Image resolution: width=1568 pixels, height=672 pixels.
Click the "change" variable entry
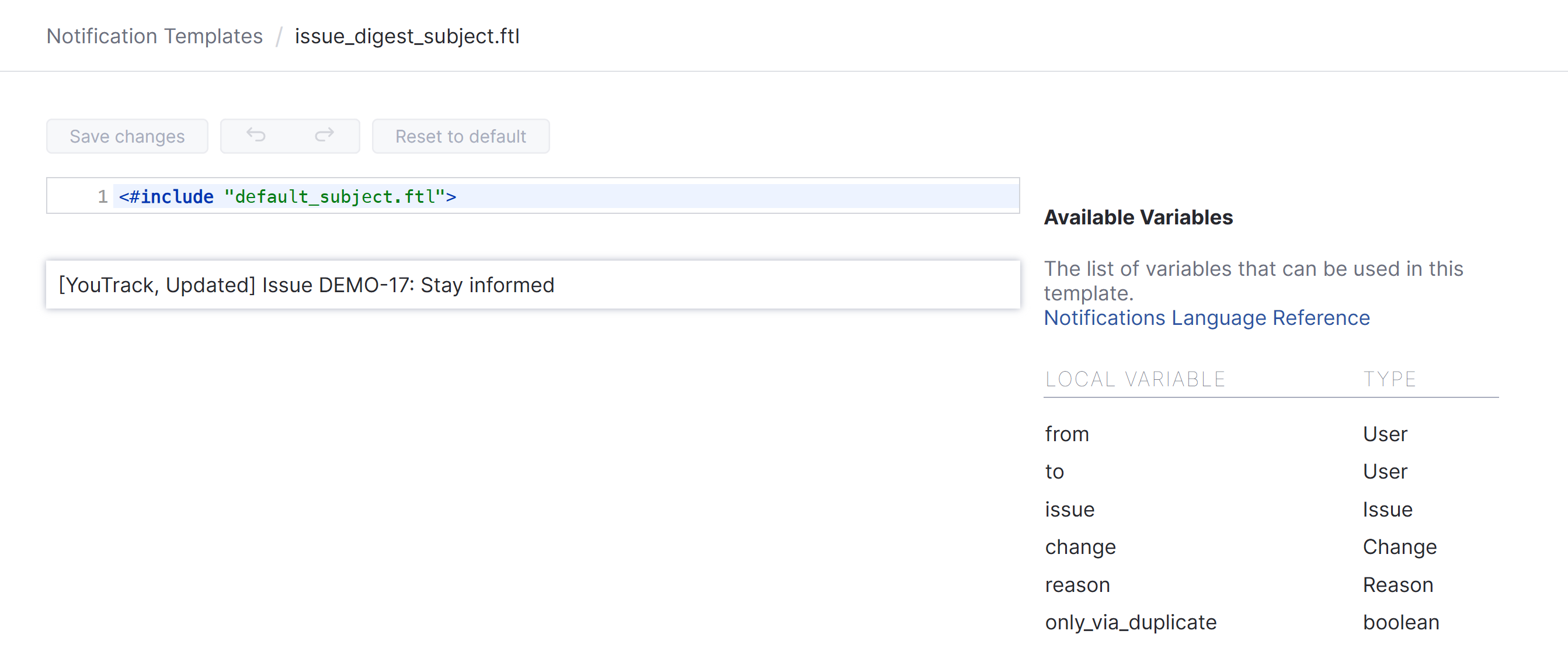pos(1080,546)
